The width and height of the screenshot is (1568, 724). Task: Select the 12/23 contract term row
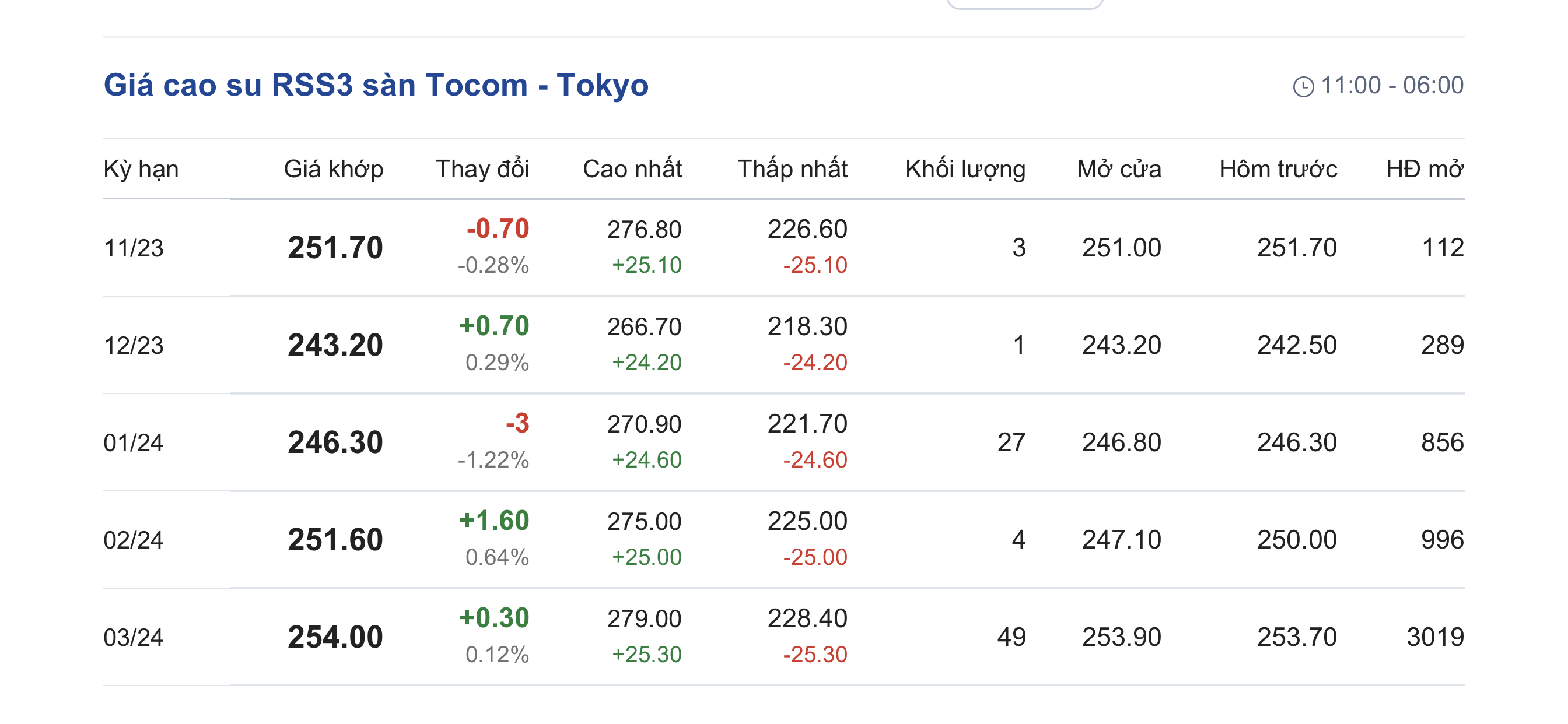click(134, 346)
